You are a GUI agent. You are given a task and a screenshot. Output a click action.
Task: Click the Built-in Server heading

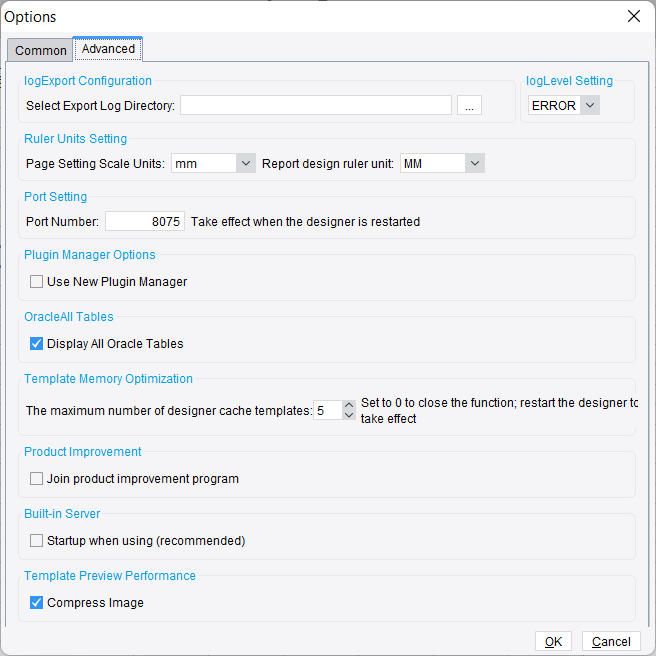62,514
